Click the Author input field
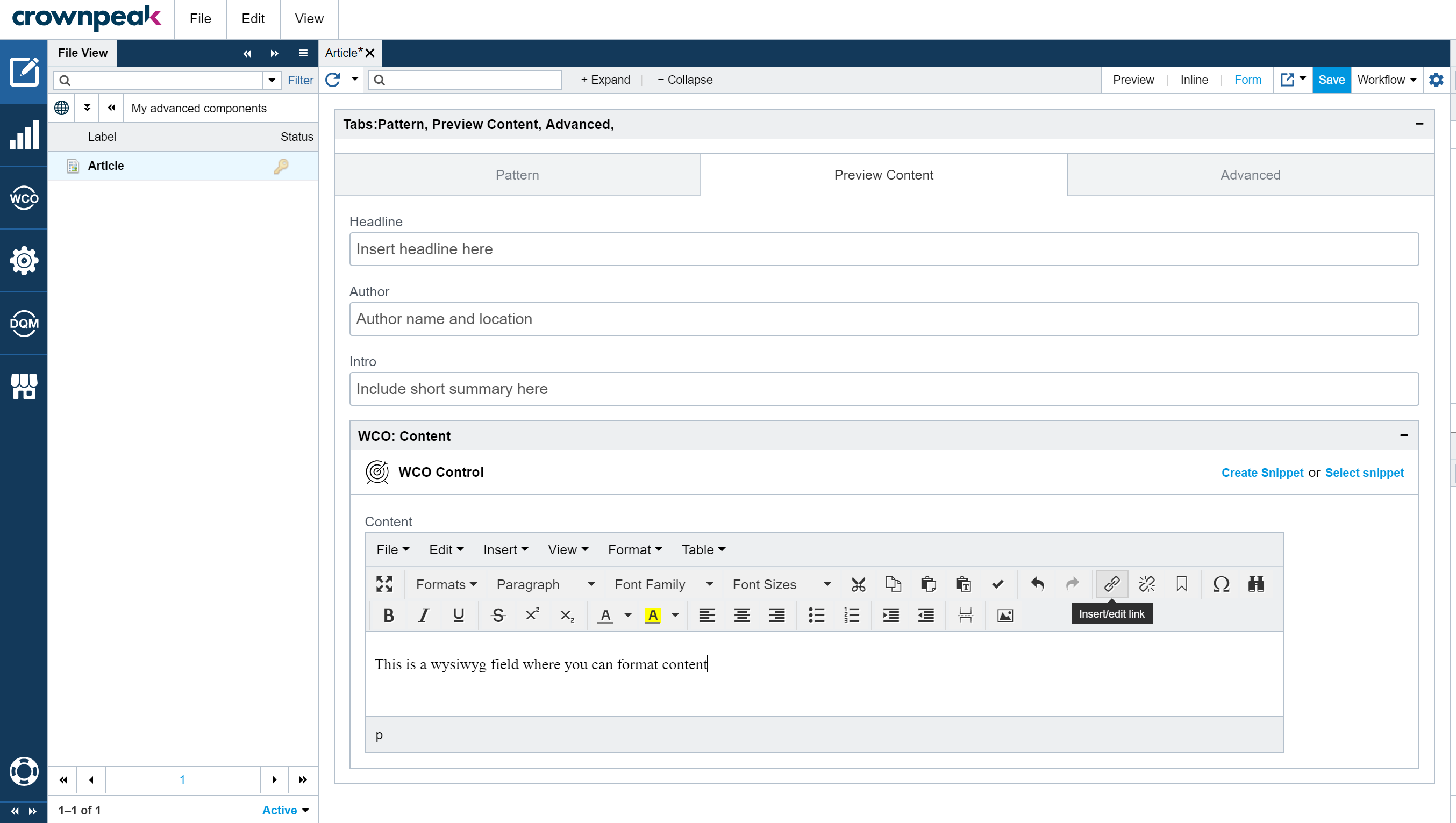 (x=884, y=319)
